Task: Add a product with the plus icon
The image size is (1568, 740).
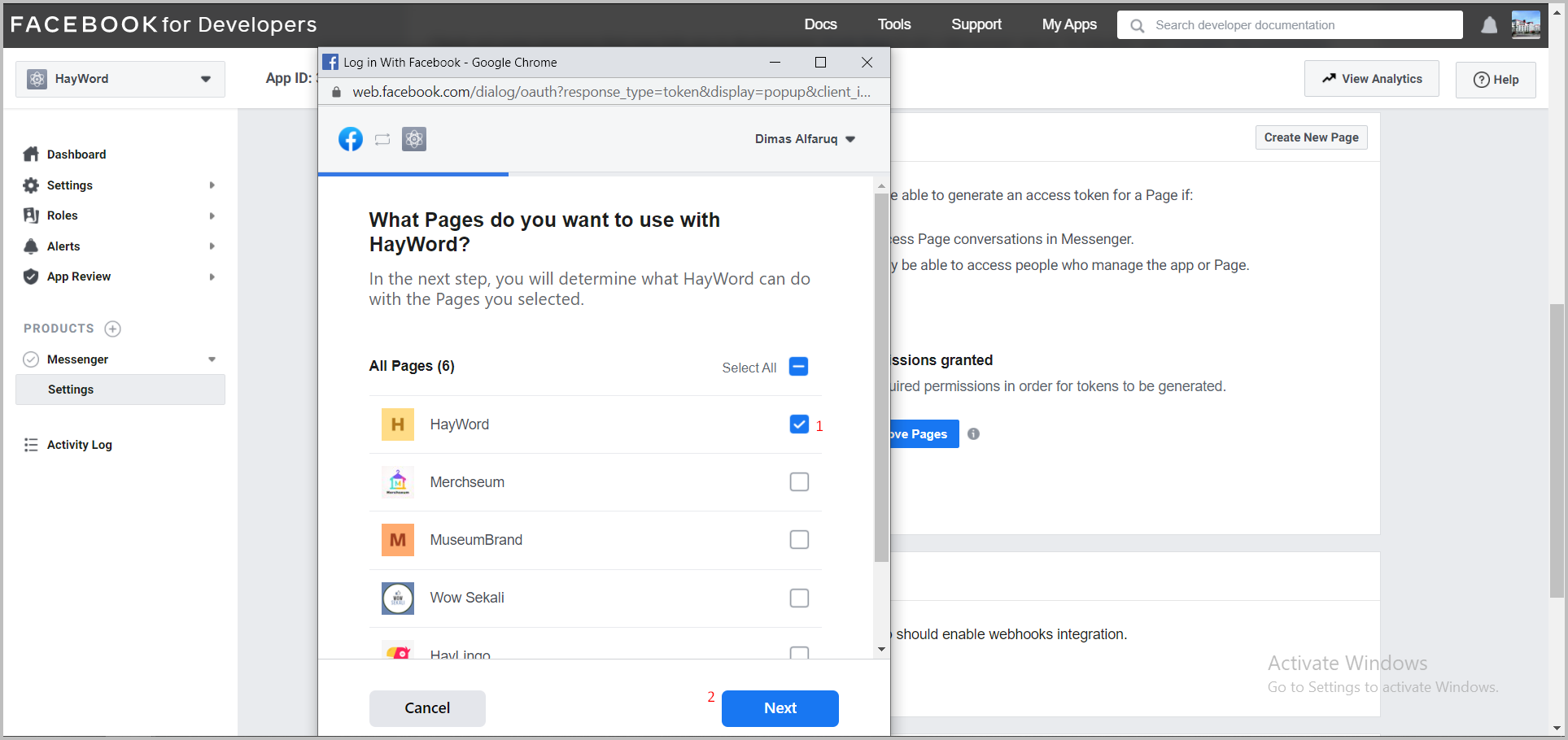Action: coord(113,329)
